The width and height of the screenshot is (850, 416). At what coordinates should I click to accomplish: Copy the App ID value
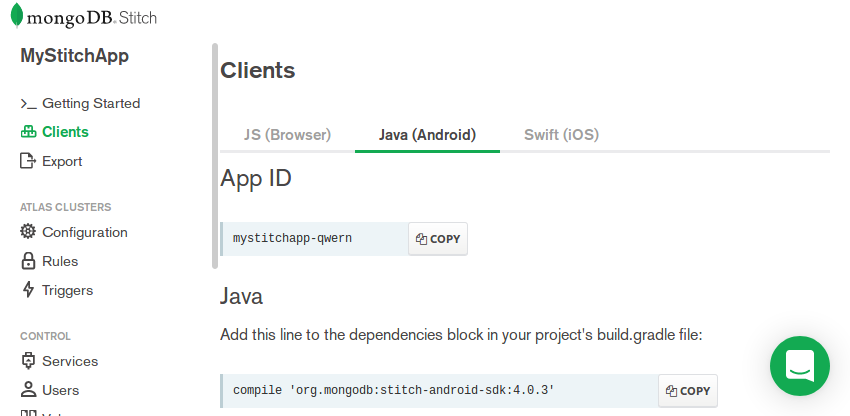click(x=438, y=239)
